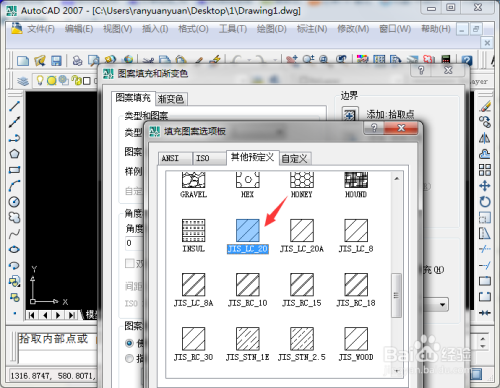Select the HOUND hatch pattern
Viewport: 500px width, 388px height.
[356, 186]
